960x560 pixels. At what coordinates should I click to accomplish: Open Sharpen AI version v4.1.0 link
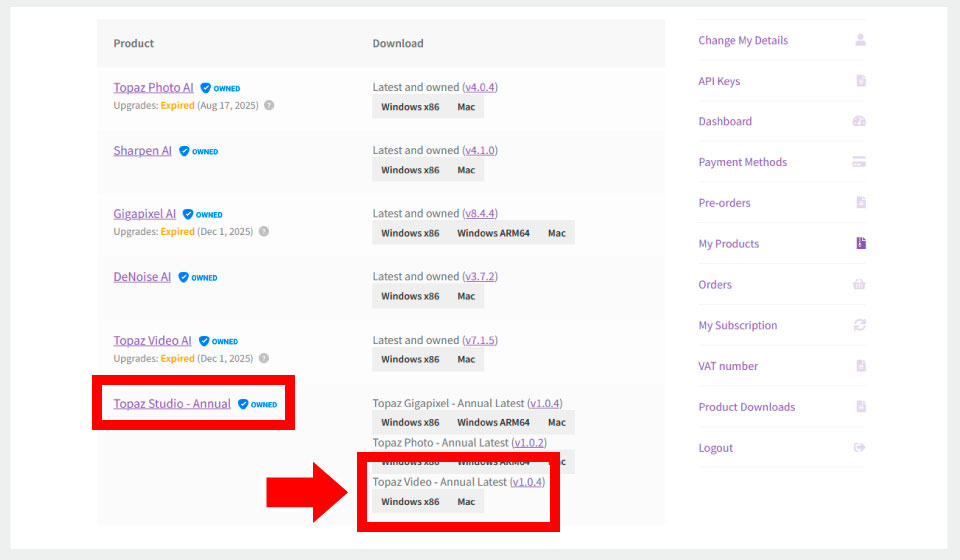pyautogui.click(x=480, y=150)
